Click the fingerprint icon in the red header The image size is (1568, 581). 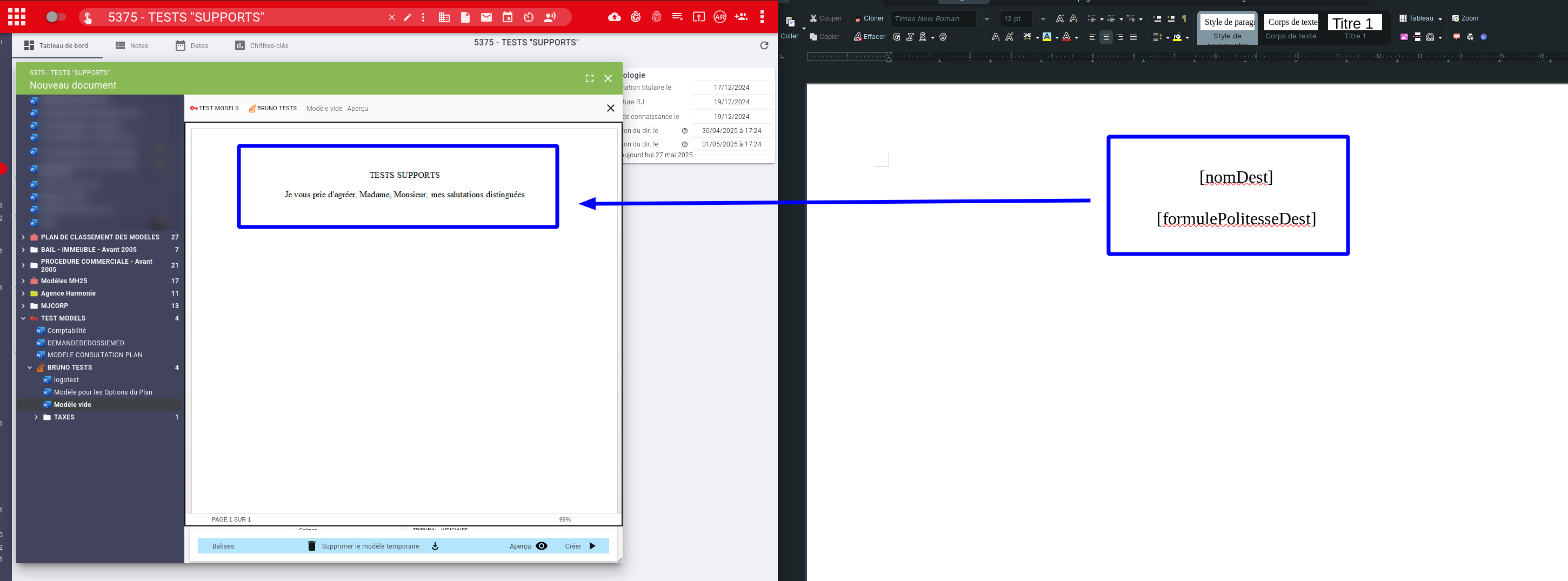tap(656, 17)
